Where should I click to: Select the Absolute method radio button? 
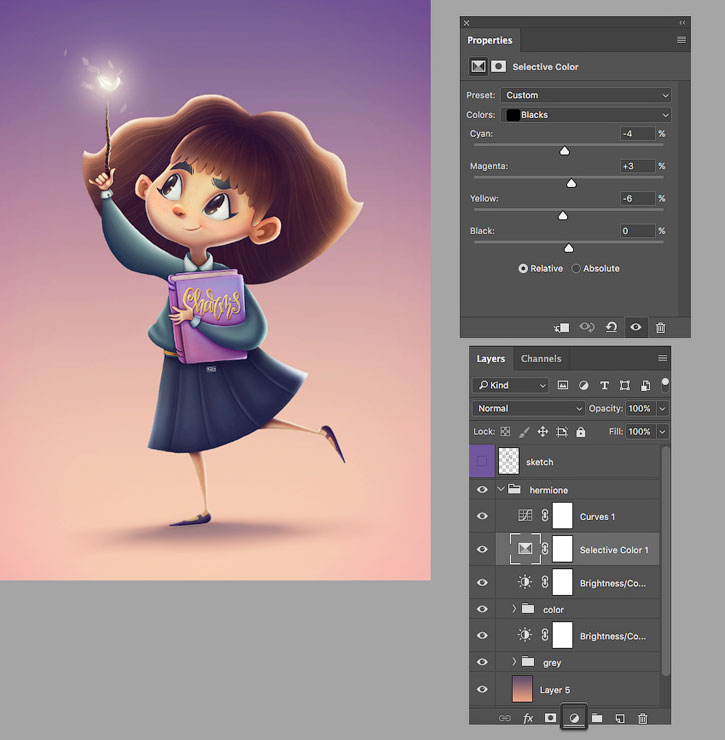[x=576, y=268]
